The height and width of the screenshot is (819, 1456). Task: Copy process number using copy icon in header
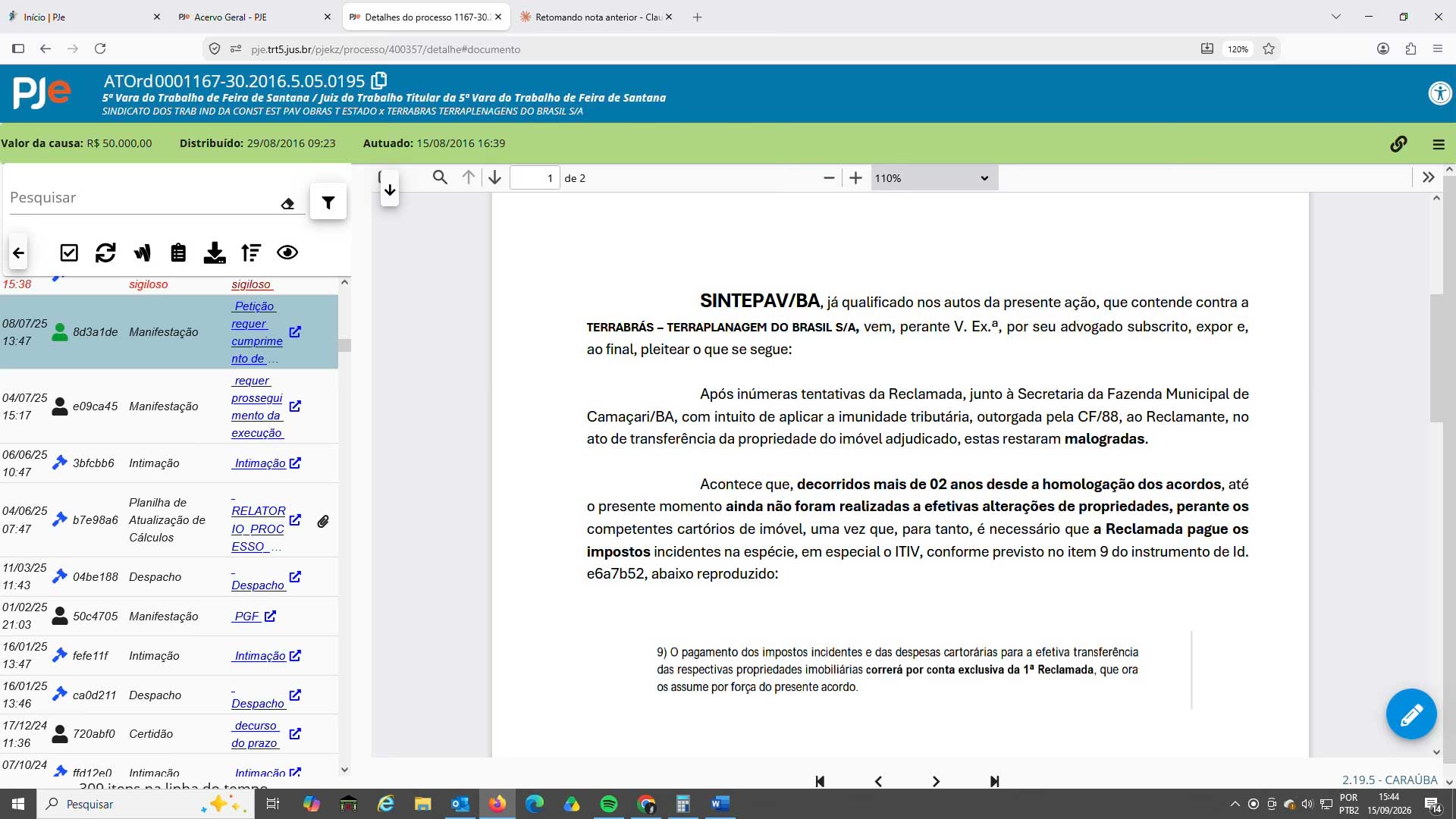(x=379, y=80)
